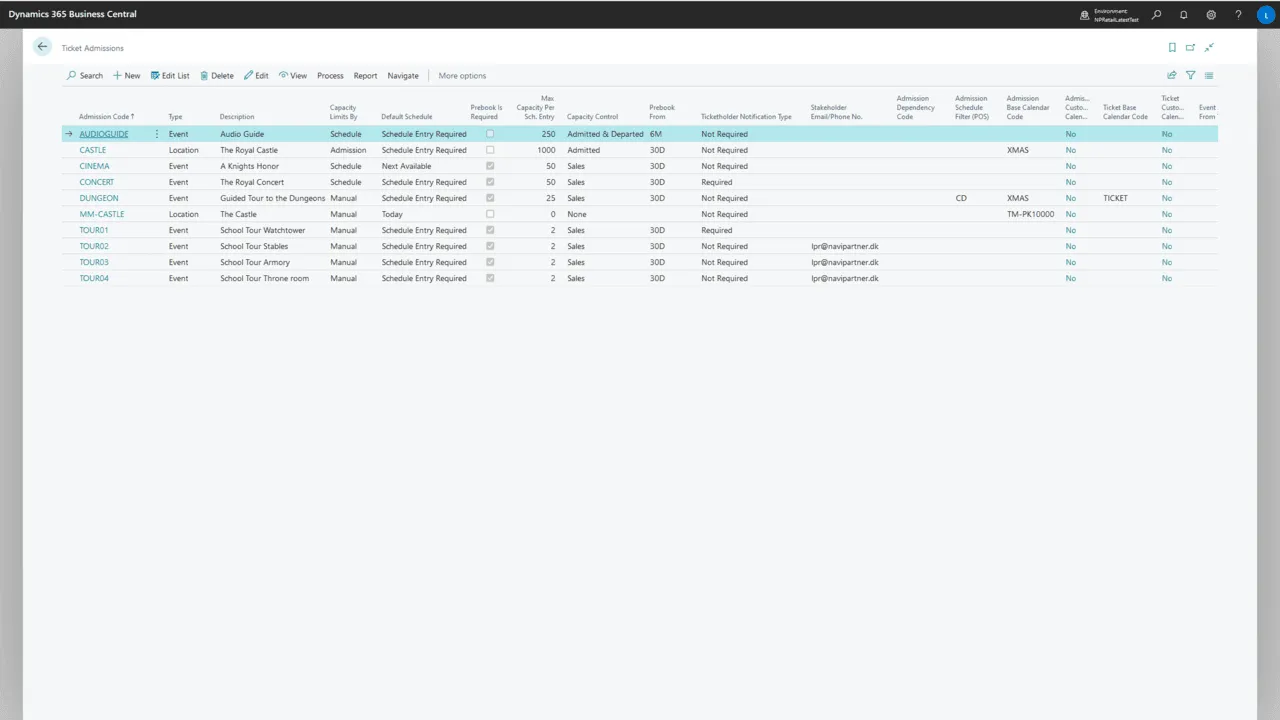Click the Edit action
The image size is (1280, 720).
256,76
